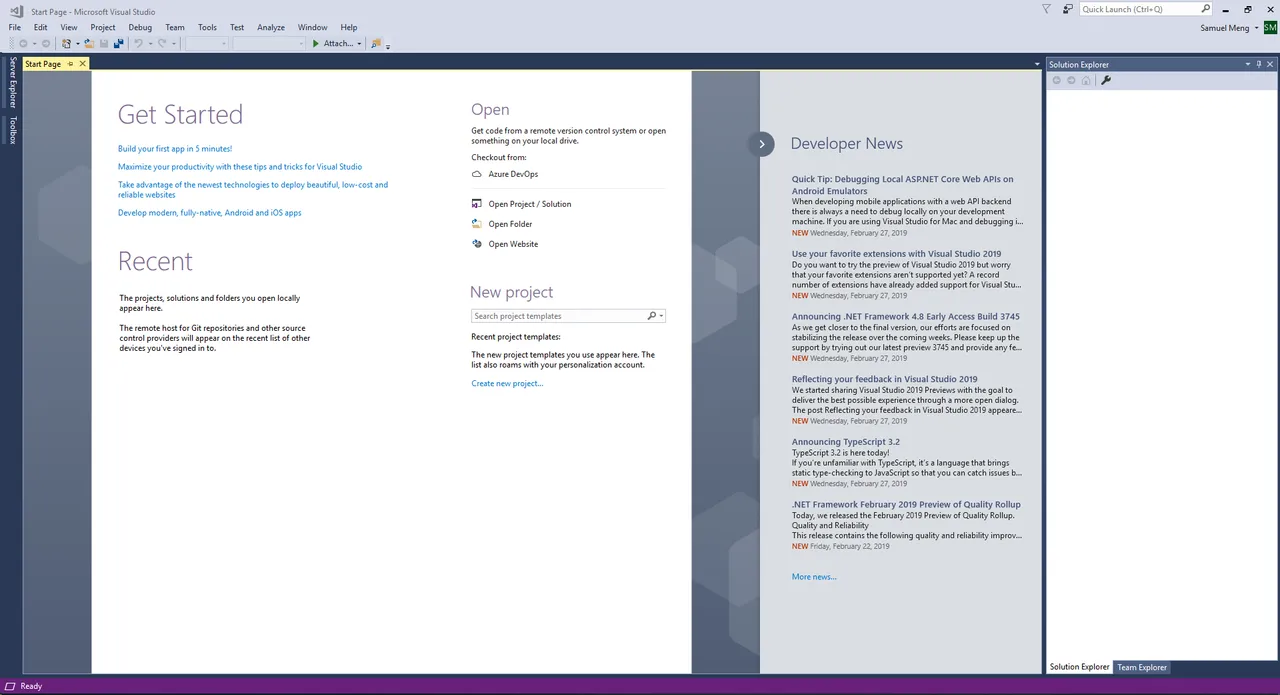Open the Server Explorer side tab
The width and height of the screenshot is (1280, 695).
tap(13, 82)
